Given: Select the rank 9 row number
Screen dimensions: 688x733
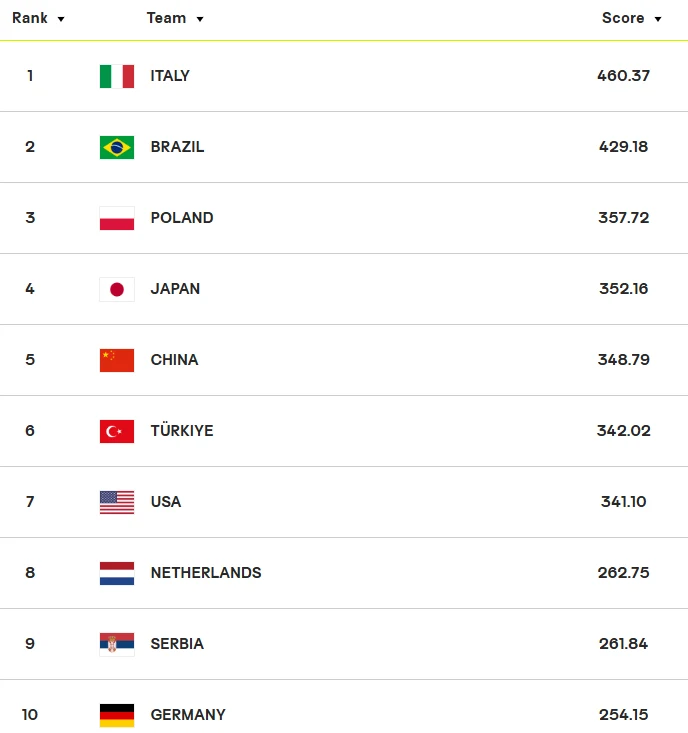Looking at the screenshot, I should 30,644.
